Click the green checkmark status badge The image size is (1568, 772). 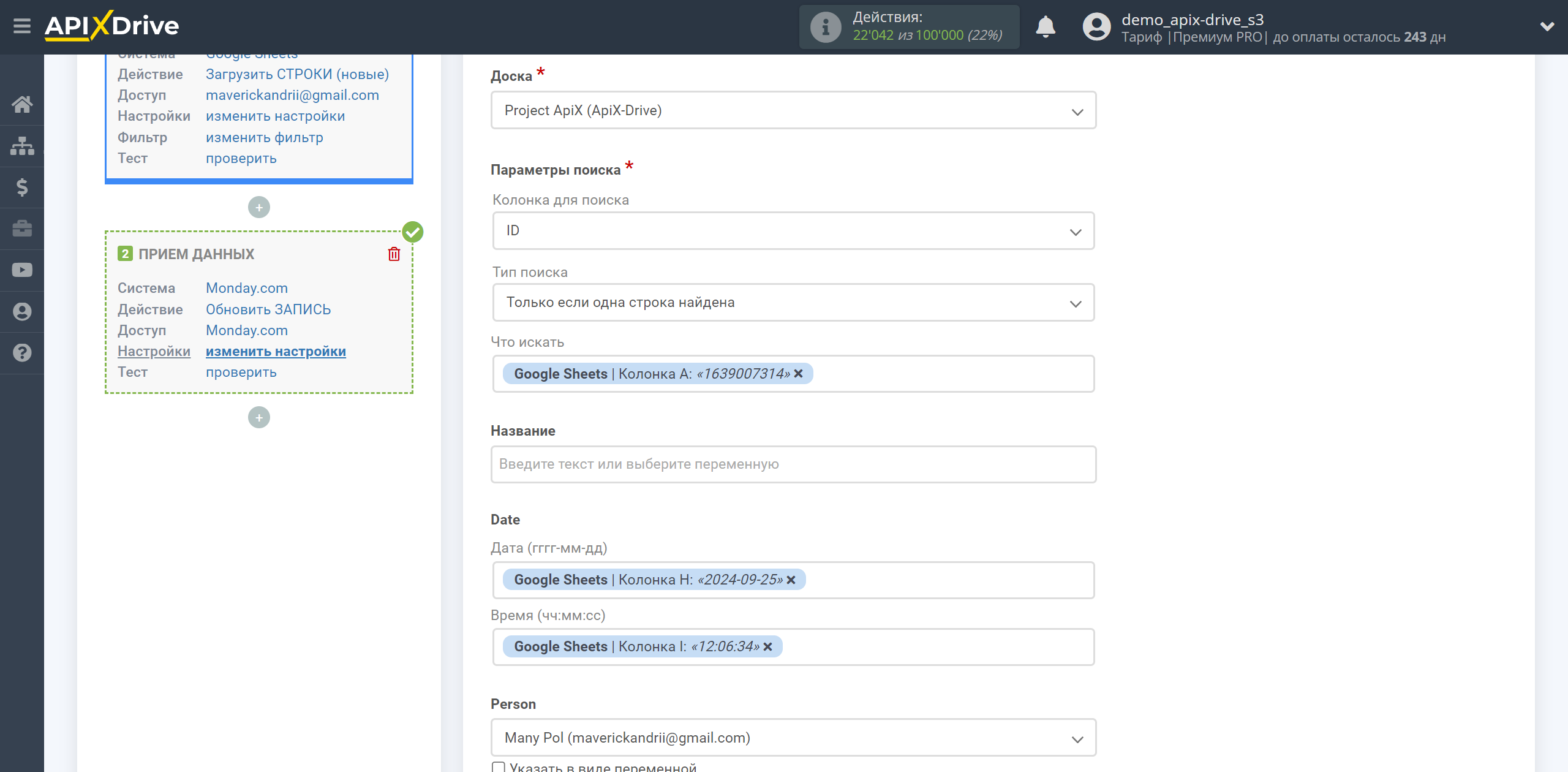click(413, 232)
